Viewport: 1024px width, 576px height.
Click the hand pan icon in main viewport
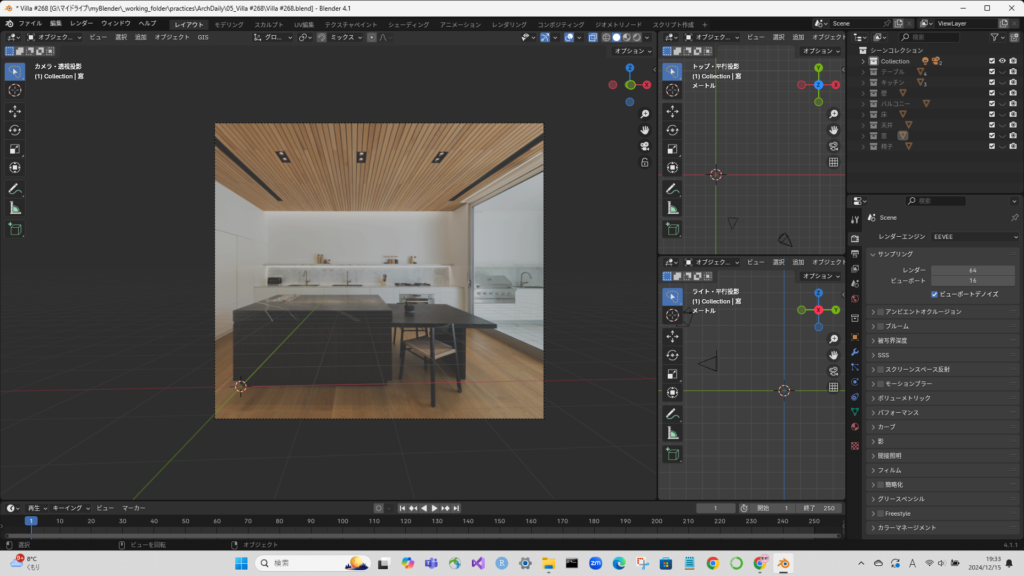pos(644,130)
